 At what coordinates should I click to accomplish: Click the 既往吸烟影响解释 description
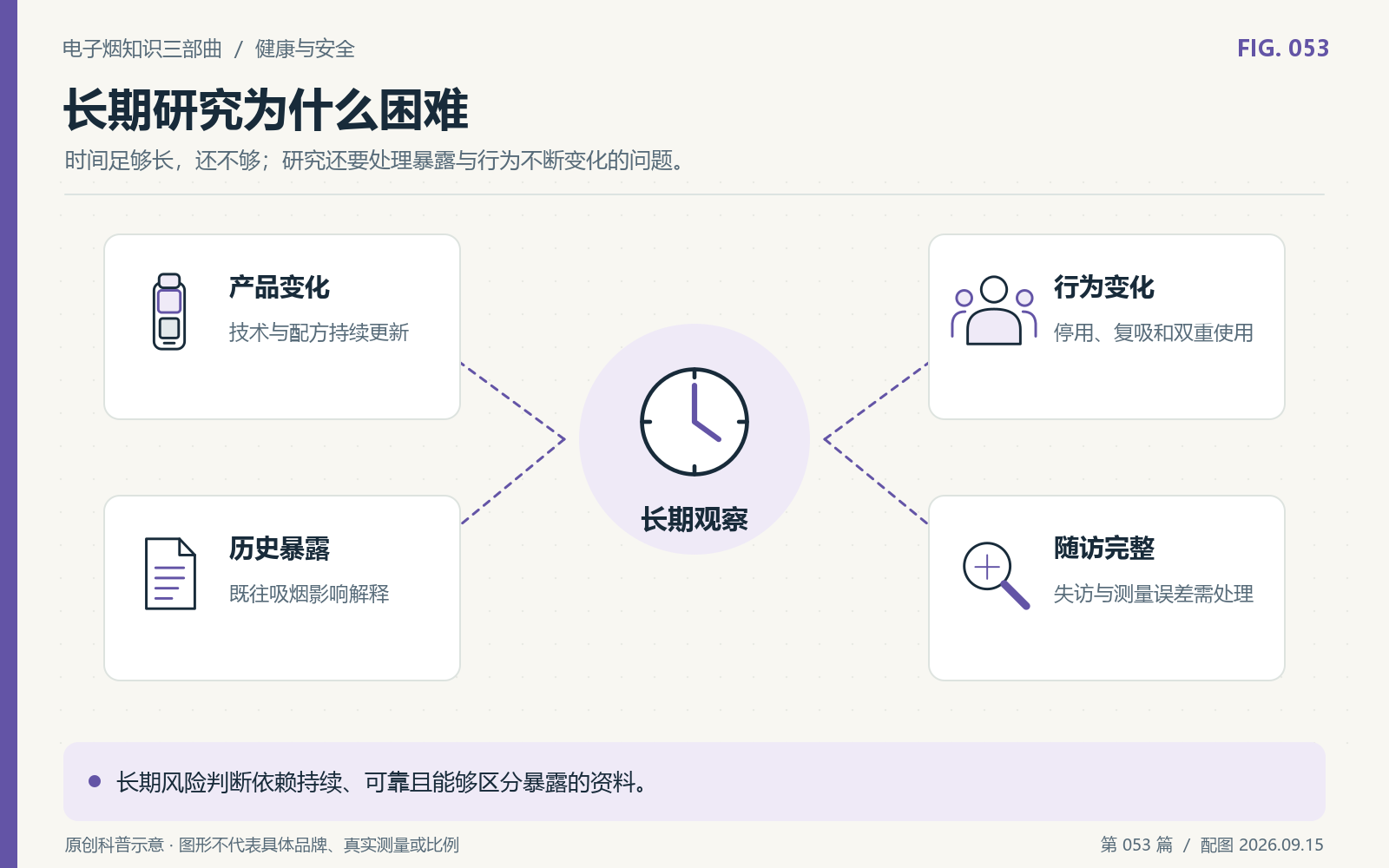pos(309,594)
